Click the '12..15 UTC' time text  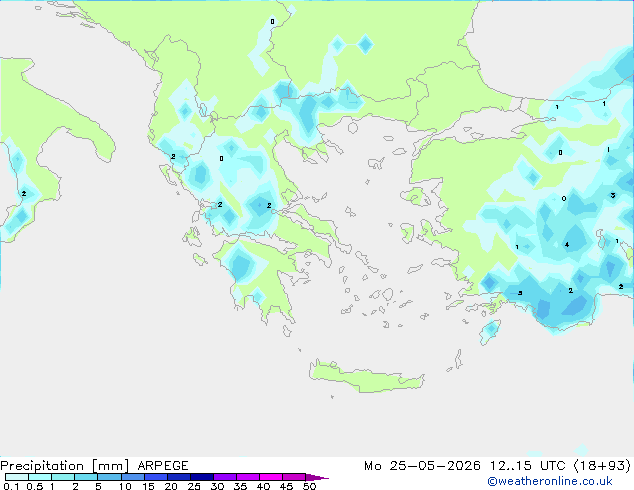coord(527,466)
